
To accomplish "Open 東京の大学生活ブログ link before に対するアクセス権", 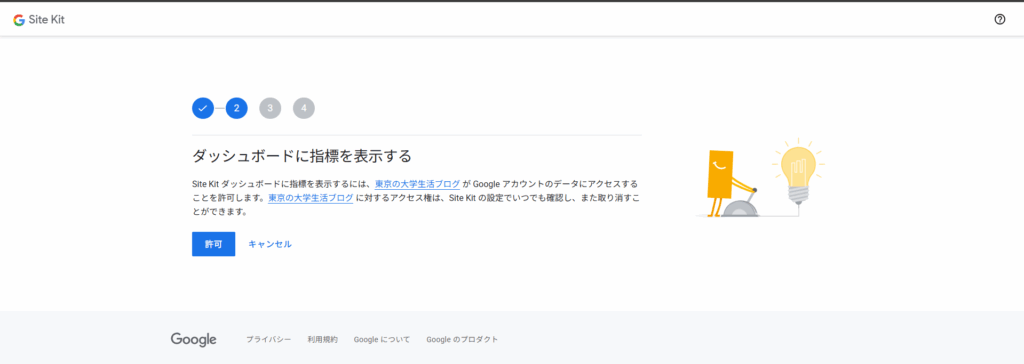I will 311,198.
